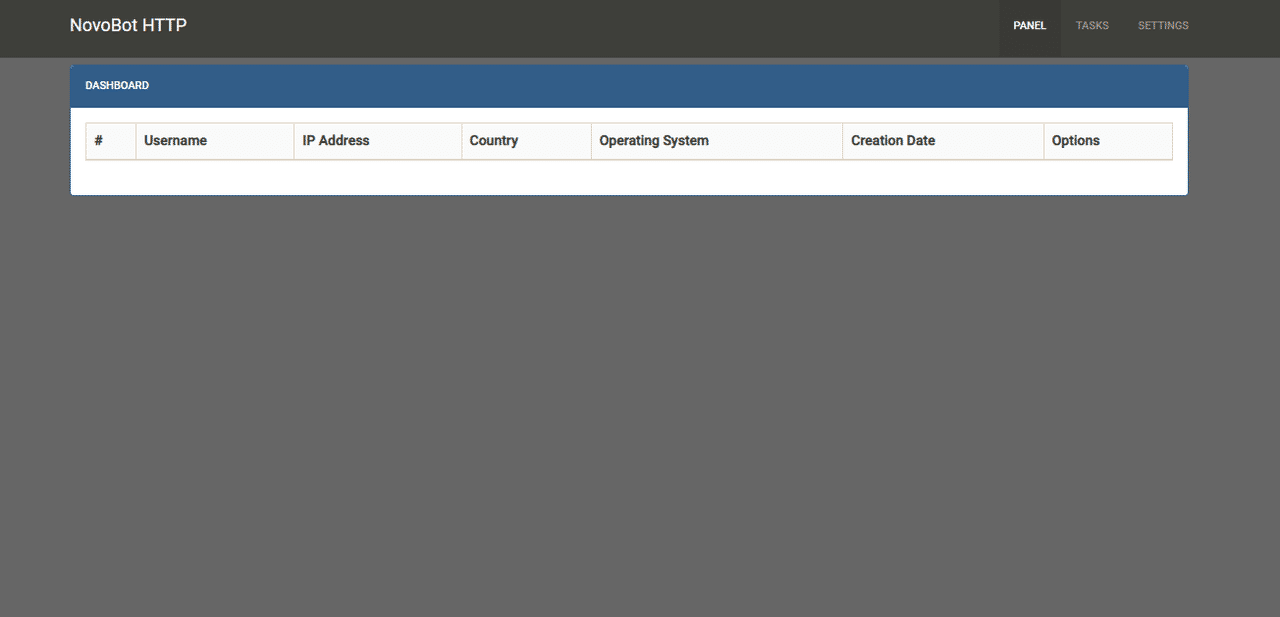Click the NovoBot HTTP brand title
Image resolution: width=1280 pixels, height=617 pixels.
[x=128, y=24]
